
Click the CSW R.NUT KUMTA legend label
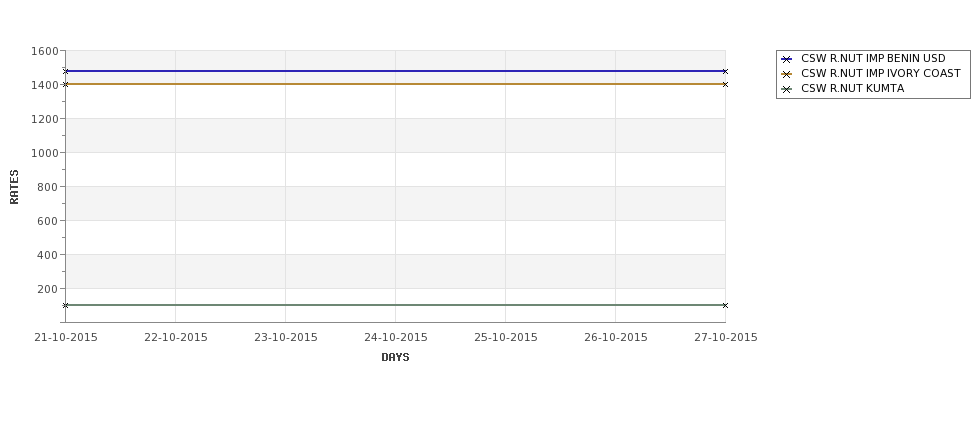tap(853, 88)
